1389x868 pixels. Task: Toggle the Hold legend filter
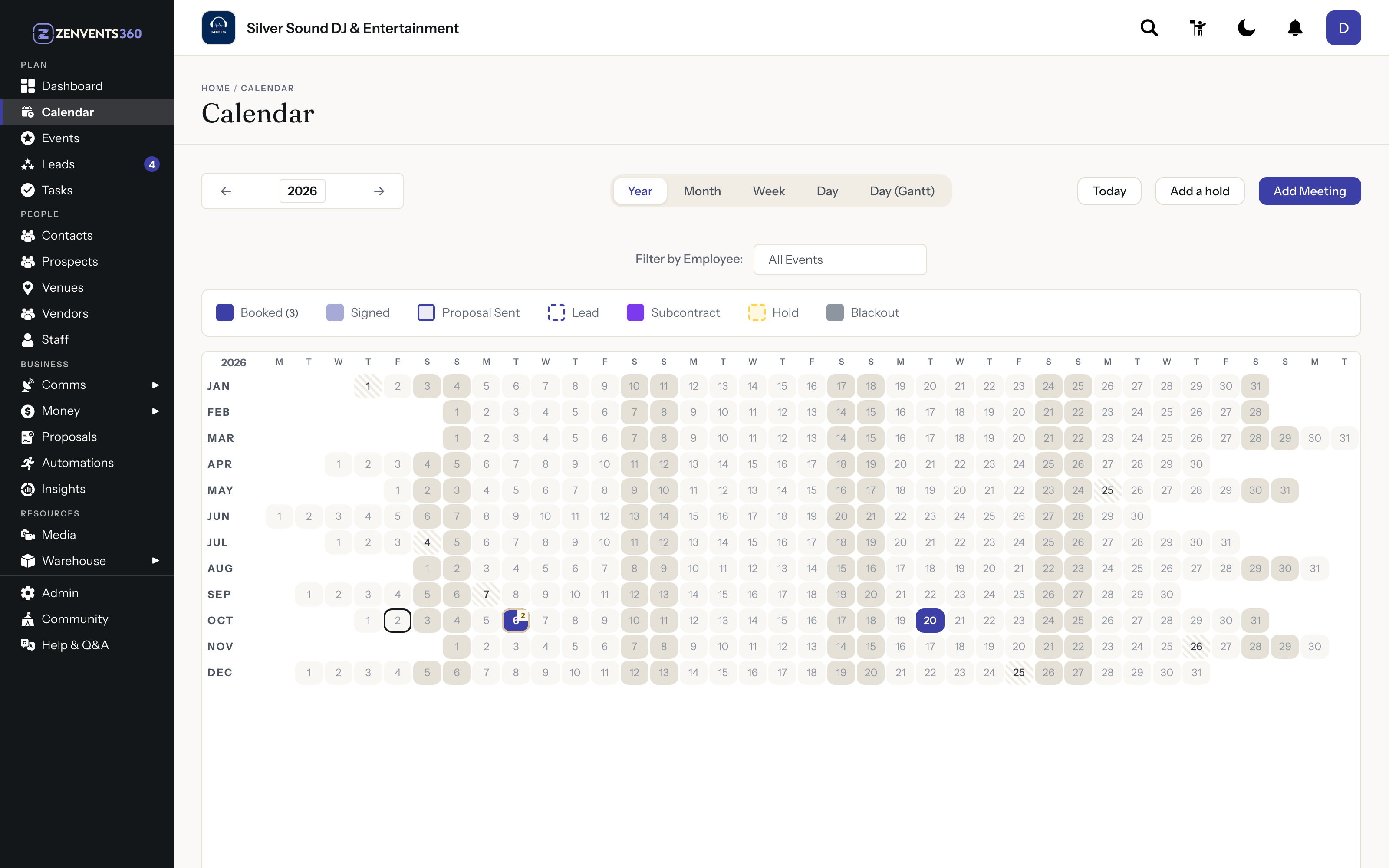coord(773,313)
